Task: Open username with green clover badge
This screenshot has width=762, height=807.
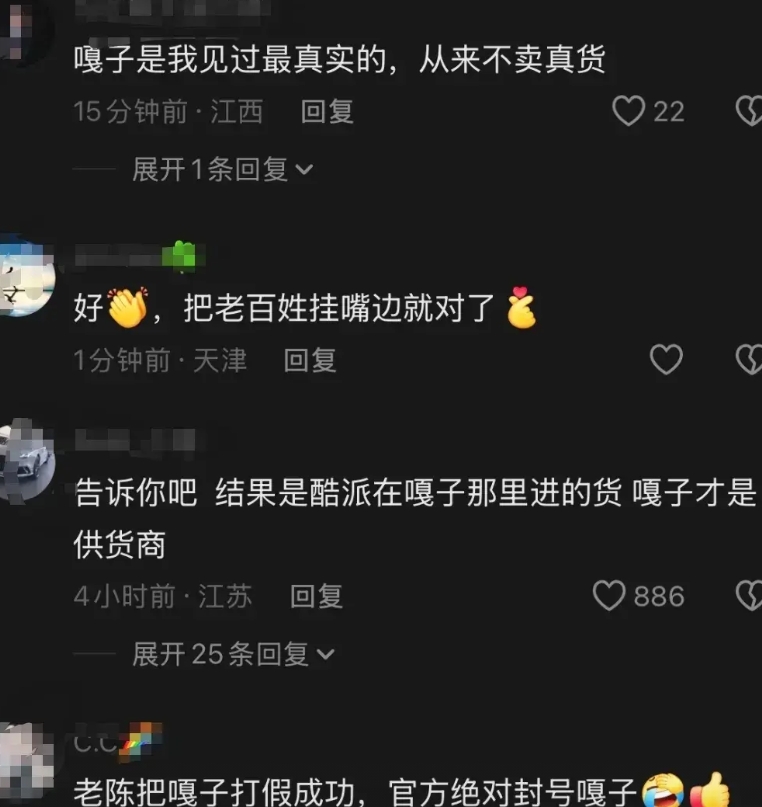Action: pos(140,255)
